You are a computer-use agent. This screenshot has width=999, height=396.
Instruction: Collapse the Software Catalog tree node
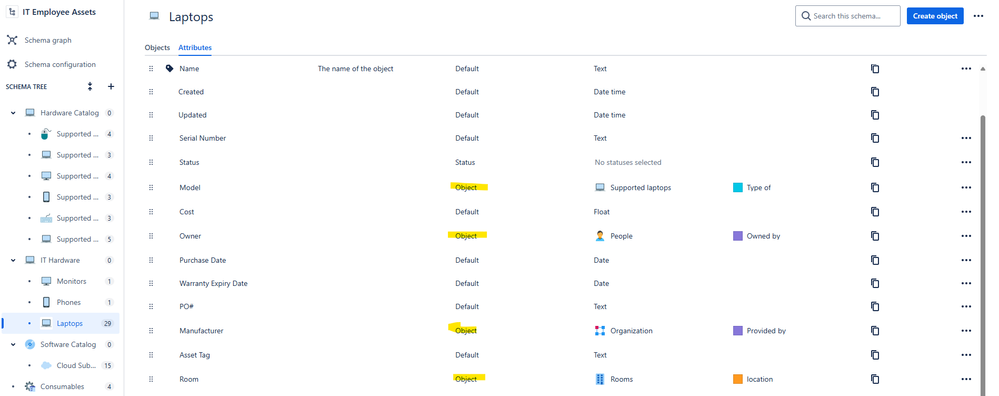click(x=13, y=344)
